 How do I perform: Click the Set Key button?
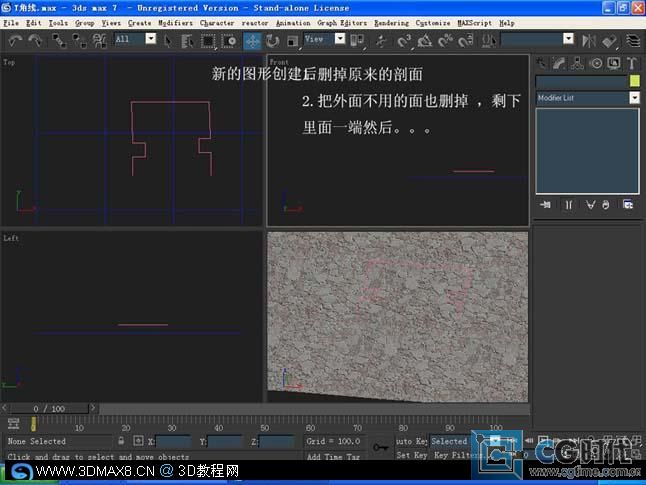pyautogui.click(x=412, y=455)
